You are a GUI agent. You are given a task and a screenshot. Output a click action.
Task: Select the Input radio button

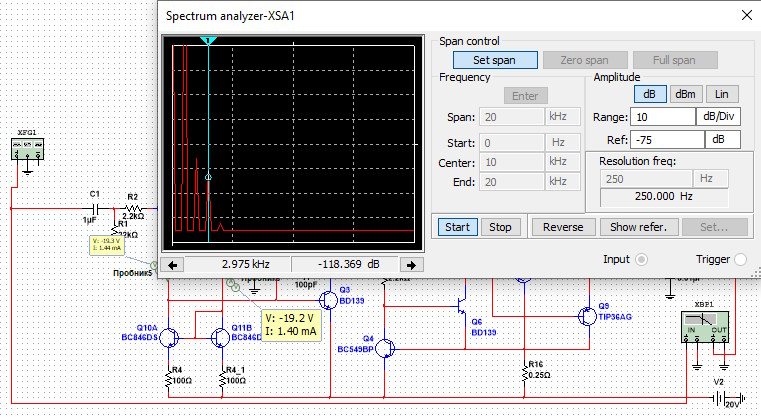(642, 259)
